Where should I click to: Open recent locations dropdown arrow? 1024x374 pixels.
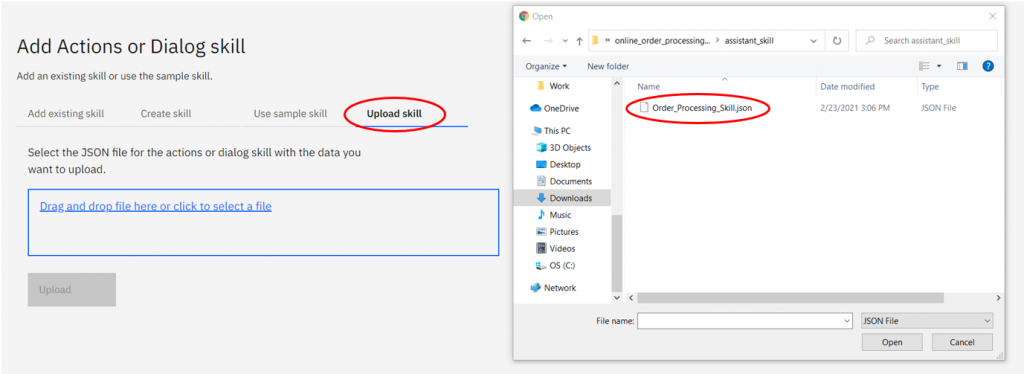[565, 41]
